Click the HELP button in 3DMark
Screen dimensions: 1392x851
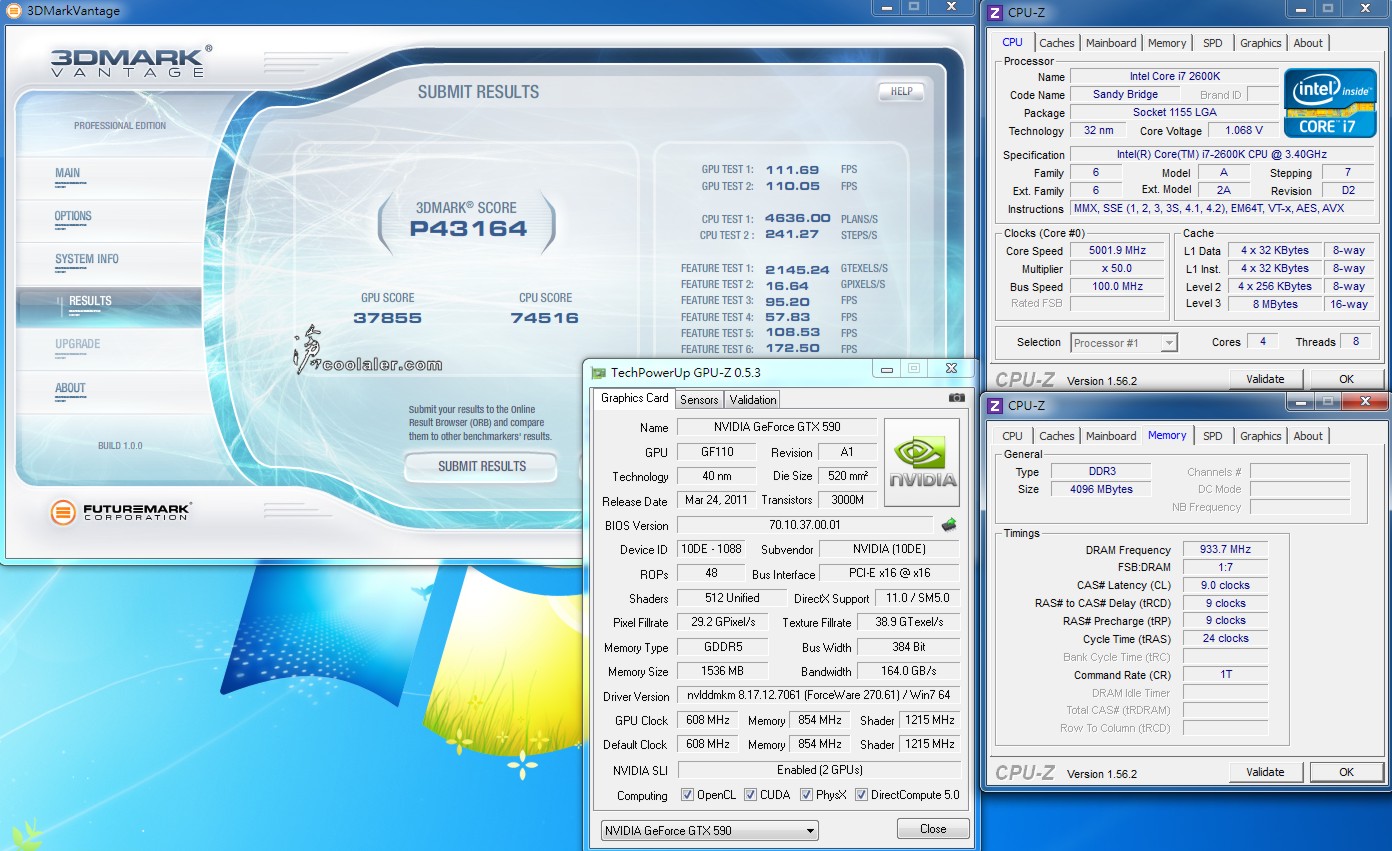click(901, 91)
